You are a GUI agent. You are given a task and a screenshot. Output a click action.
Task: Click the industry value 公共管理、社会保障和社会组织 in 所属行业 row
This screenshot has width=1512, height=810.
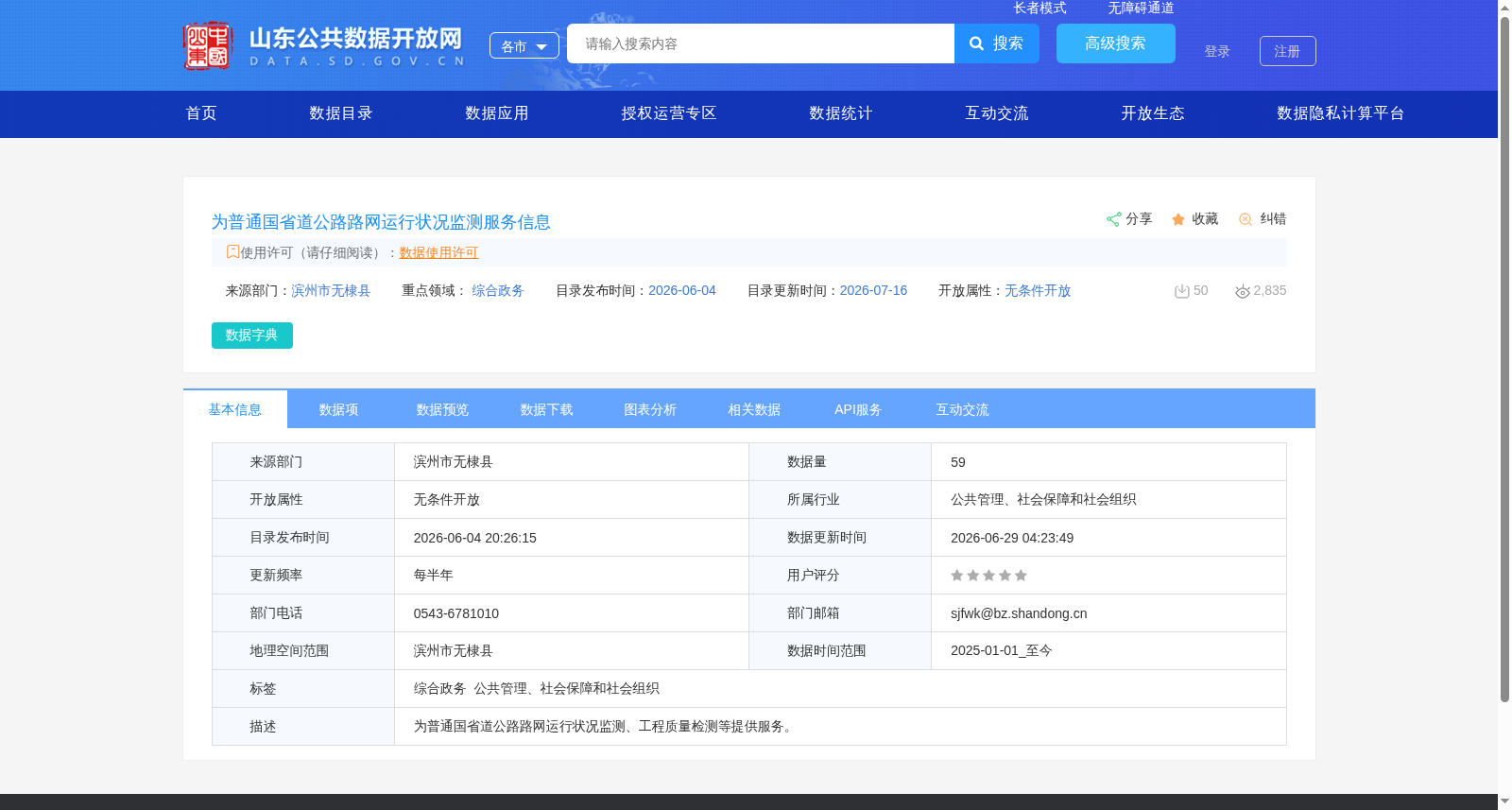(1043, 500)
